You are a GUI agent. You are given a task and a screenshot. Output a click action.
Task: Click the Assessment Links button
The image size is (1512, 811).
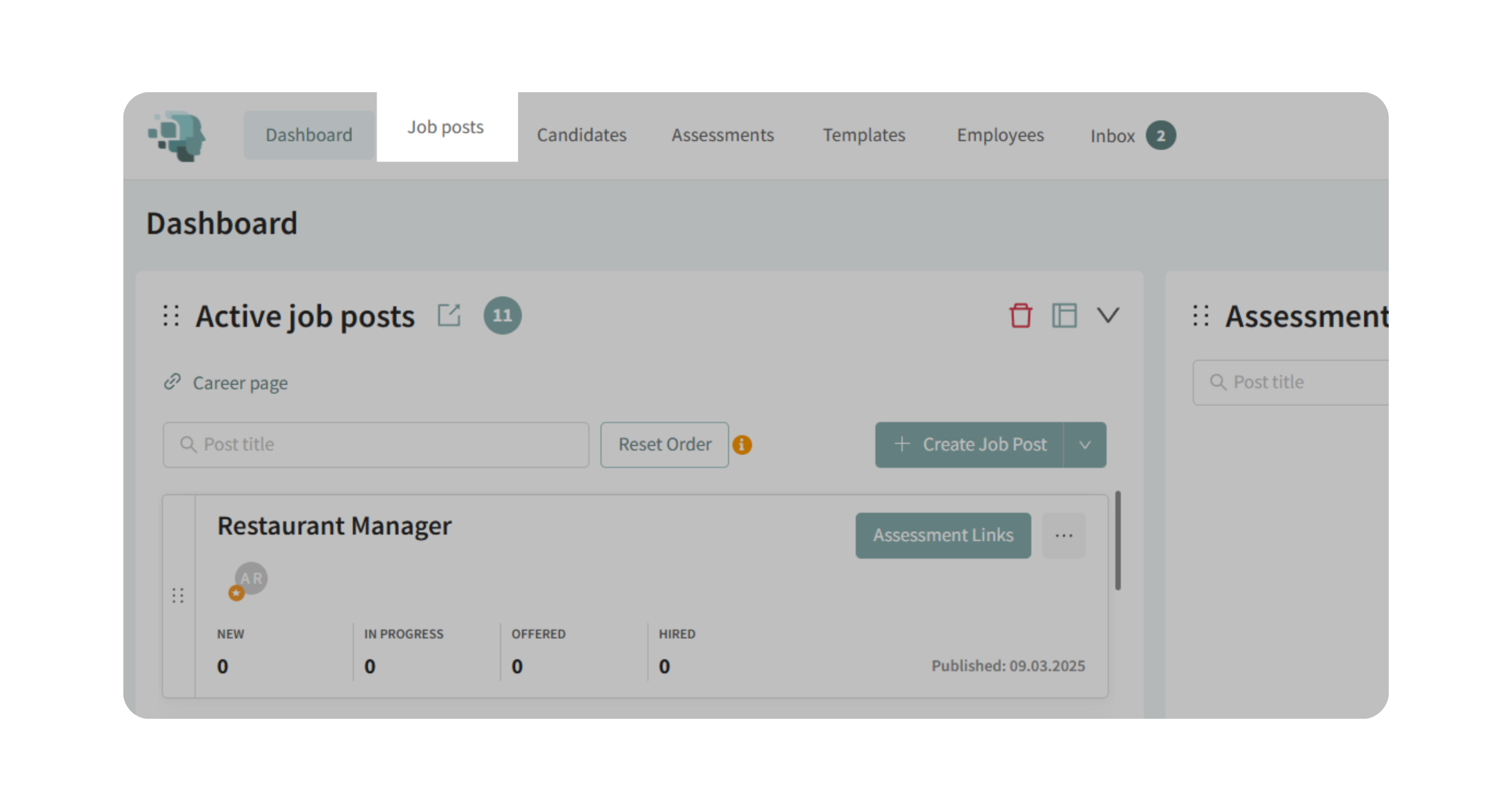pyautogui.click(x=942, y=535)
